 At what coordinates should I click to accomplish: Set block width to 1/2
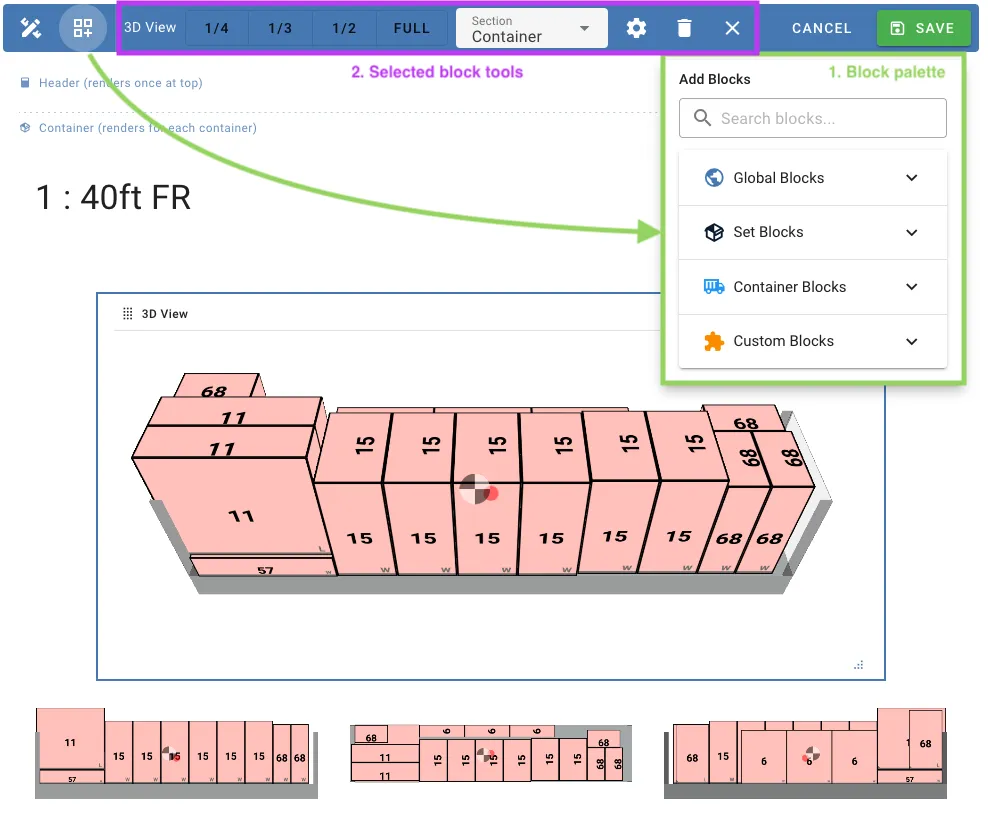344,28
